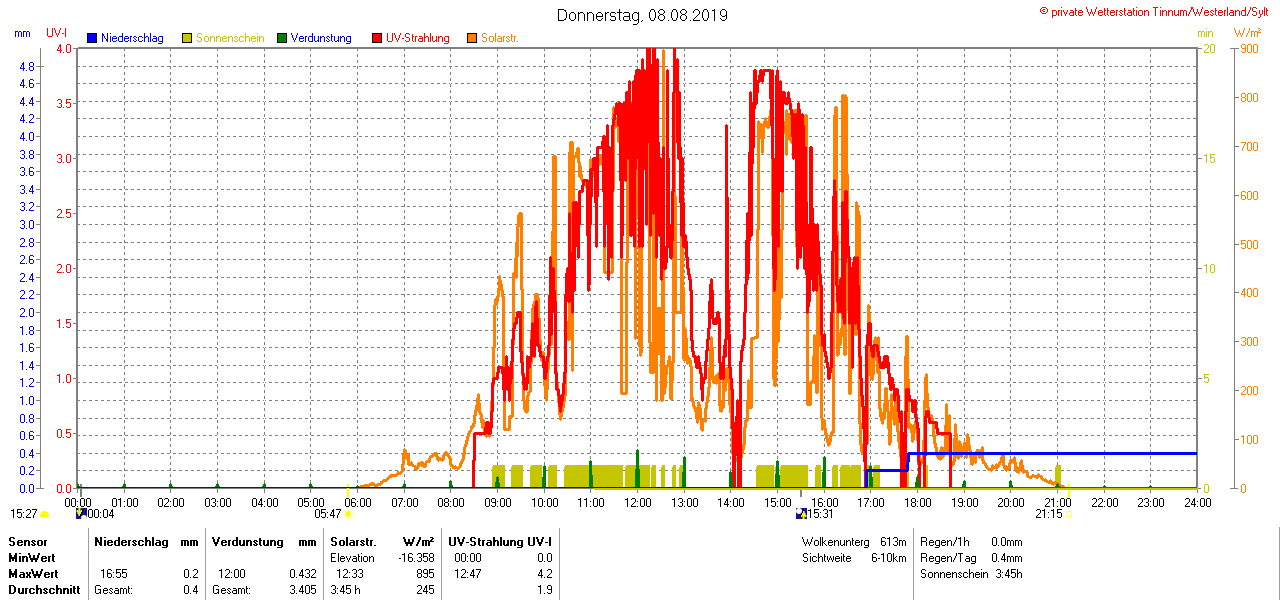Click the Verdunstung column header in table
Image resolution: width=1280 pixels, height=600 pixels.
[x=246, y=541]
